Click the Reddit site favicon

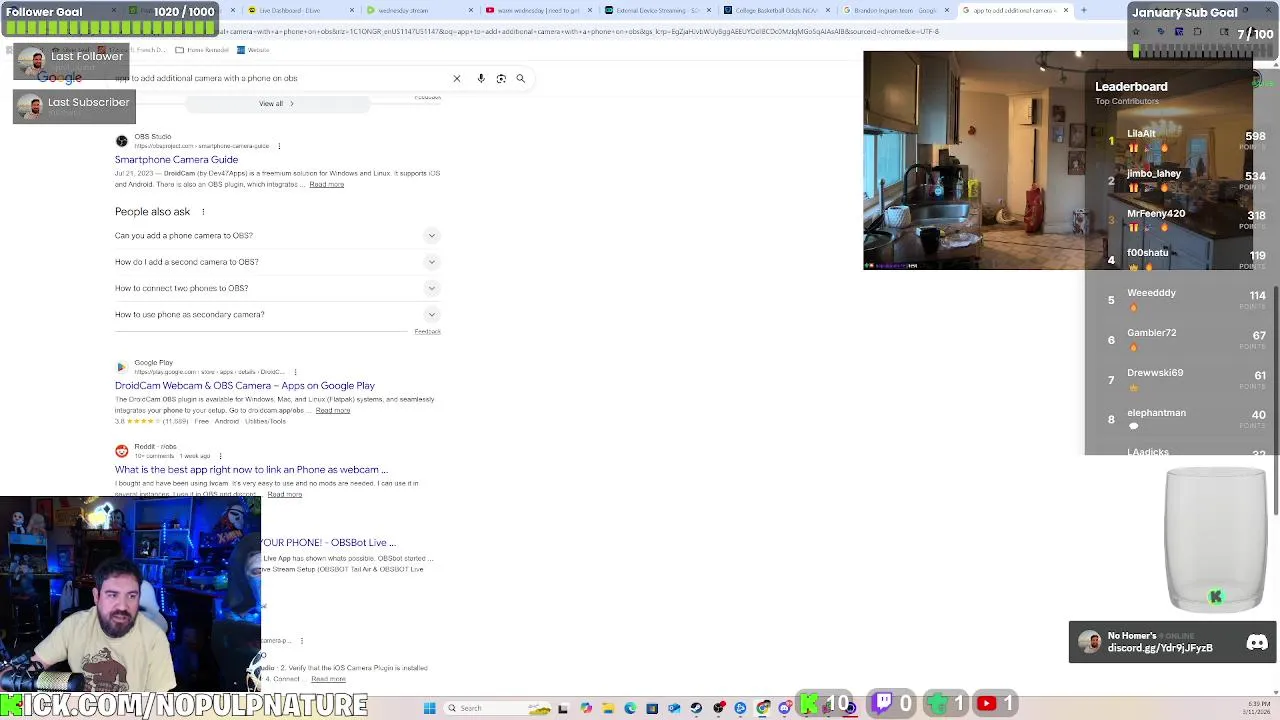pos(122,451)
